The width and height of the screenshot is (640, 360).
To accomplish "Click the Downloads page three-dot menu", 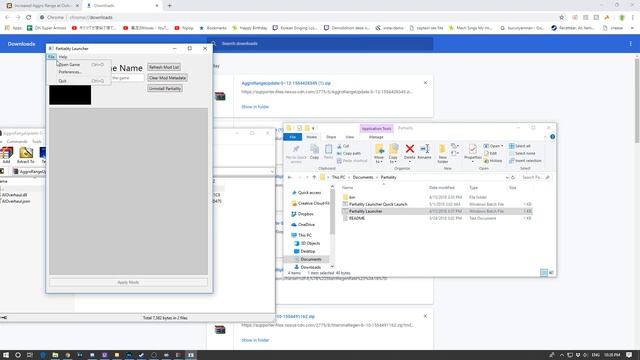I will pos(630,44).
